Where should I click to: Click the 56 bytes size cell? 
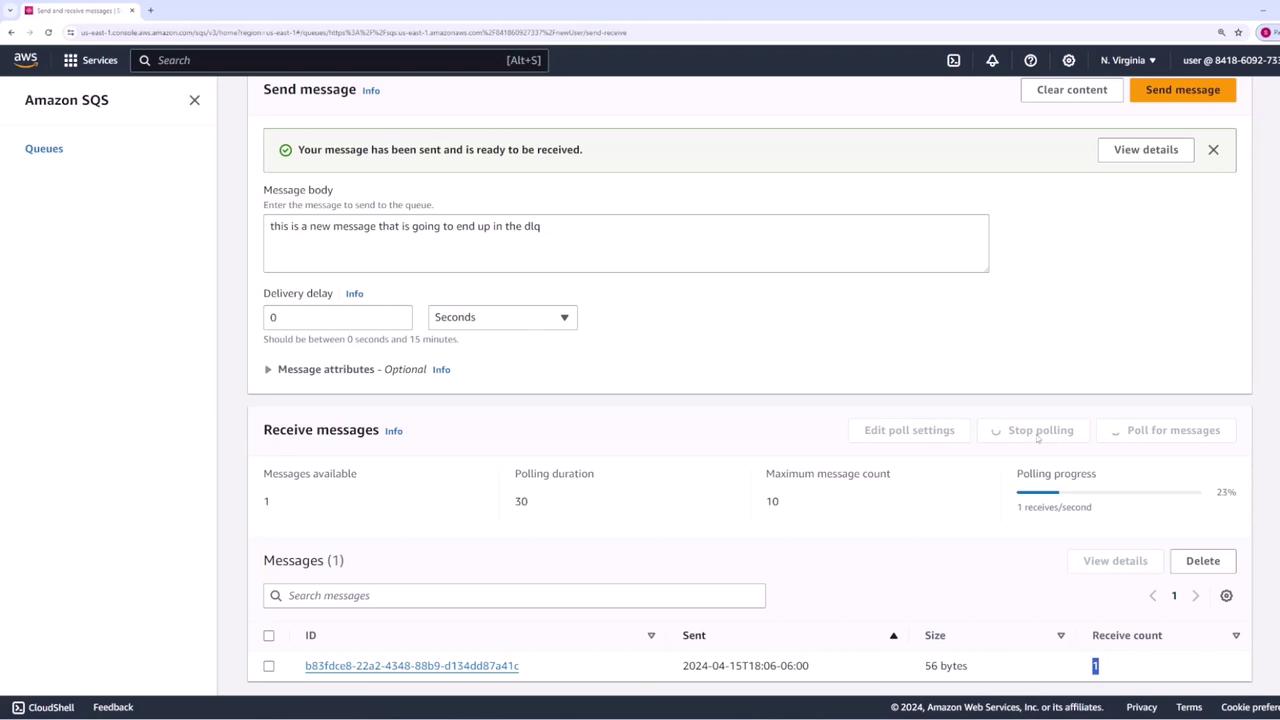click(946, 666)
